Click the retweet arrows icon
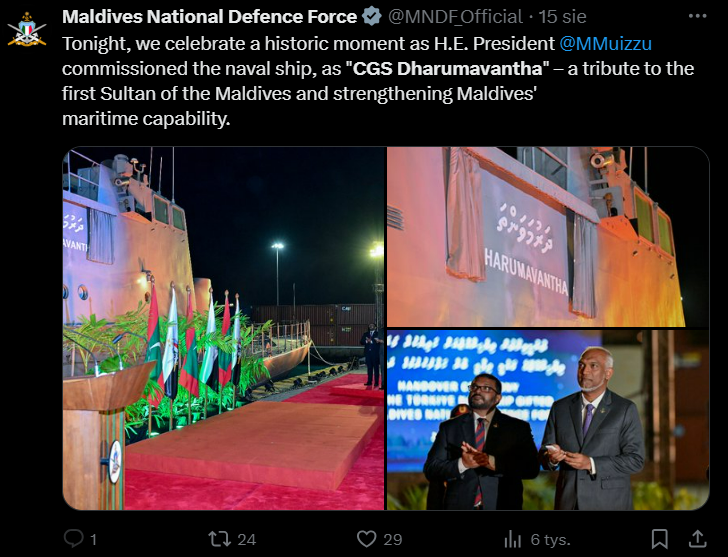The height and width of the screenshot is (557, 728). (219, 539)
